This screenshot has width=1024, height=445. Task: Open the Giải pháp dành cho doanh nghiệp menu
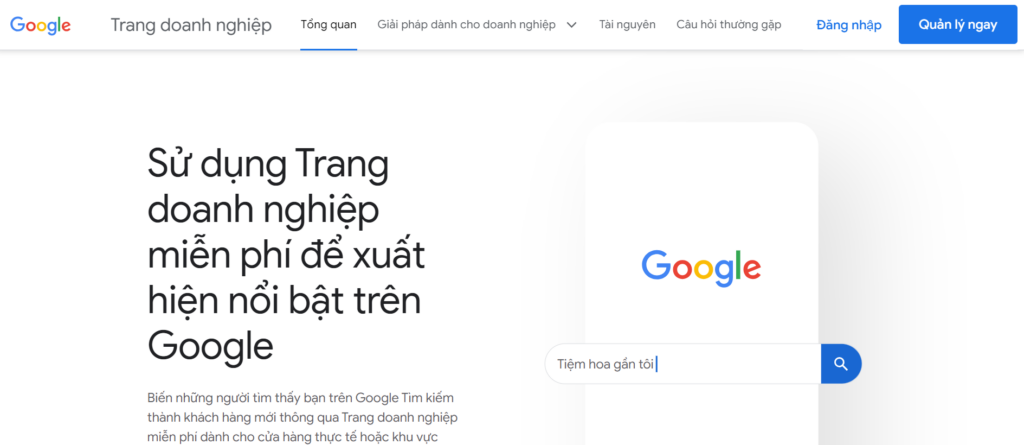pyautogui.click(x=466, y=25)
